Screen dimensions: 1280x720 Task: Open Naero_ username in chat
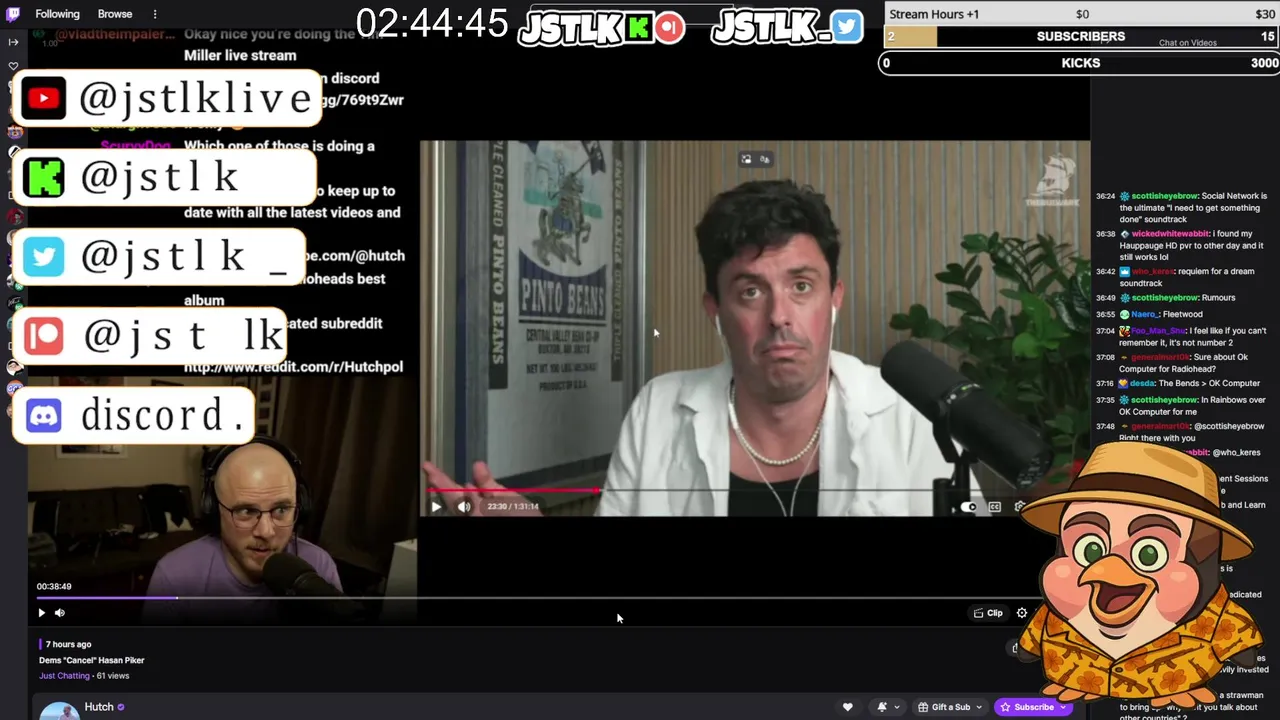1145,314
